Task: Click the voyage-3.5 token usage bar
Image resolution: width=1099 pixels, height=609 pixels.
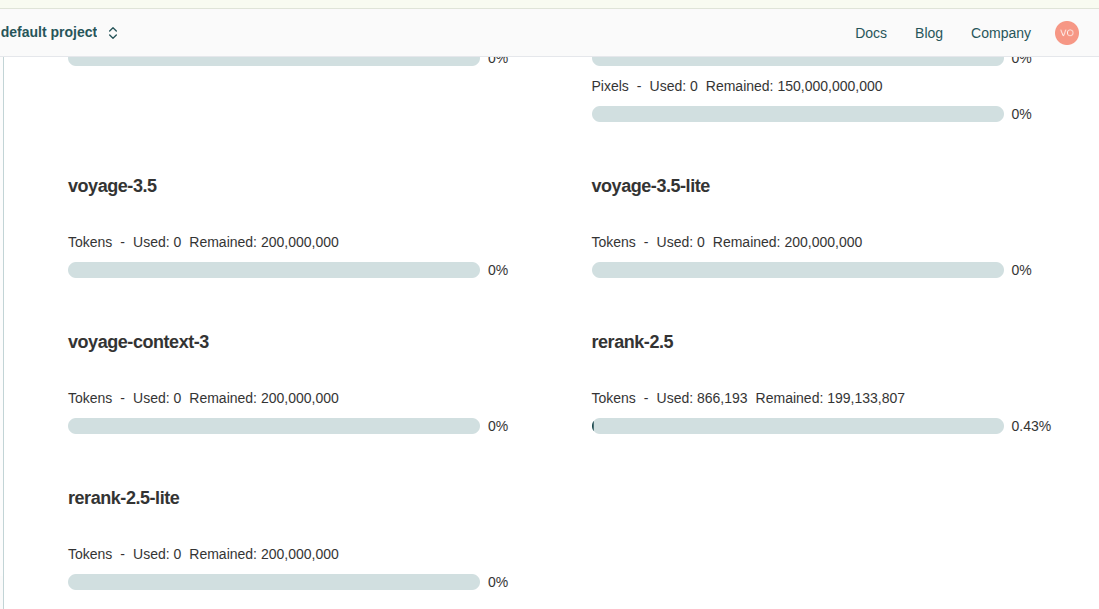Action: point(274,270)
